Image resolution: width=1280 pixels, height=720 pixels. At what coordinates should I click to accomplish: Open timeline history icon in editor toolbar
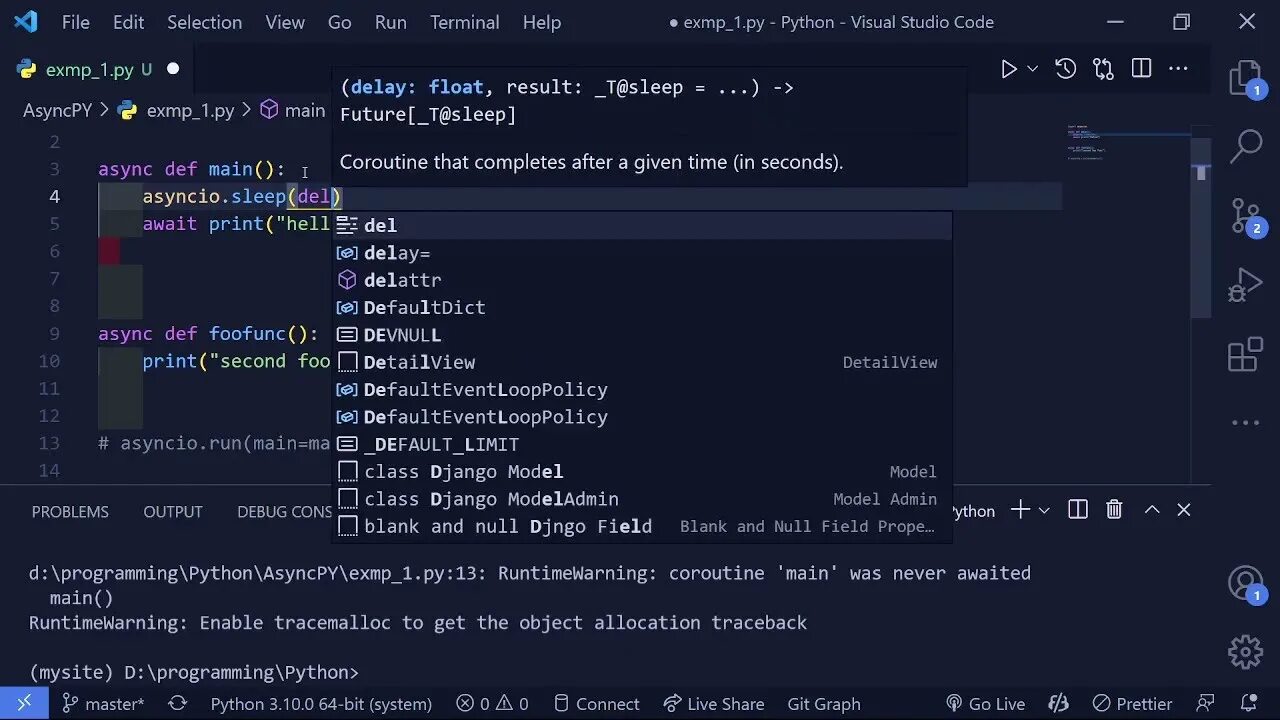[x=1066, y=69]
